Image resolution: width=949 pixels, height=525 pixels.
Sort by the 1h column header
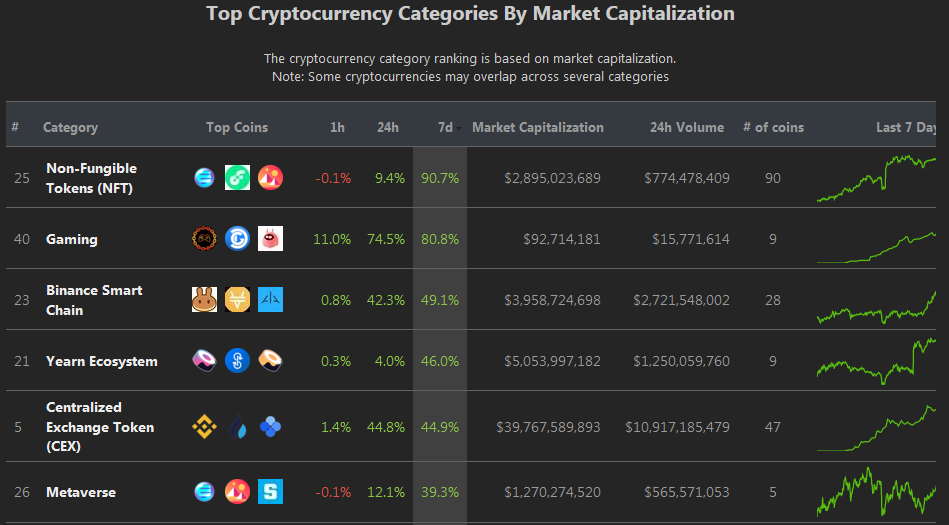(337, 127)
